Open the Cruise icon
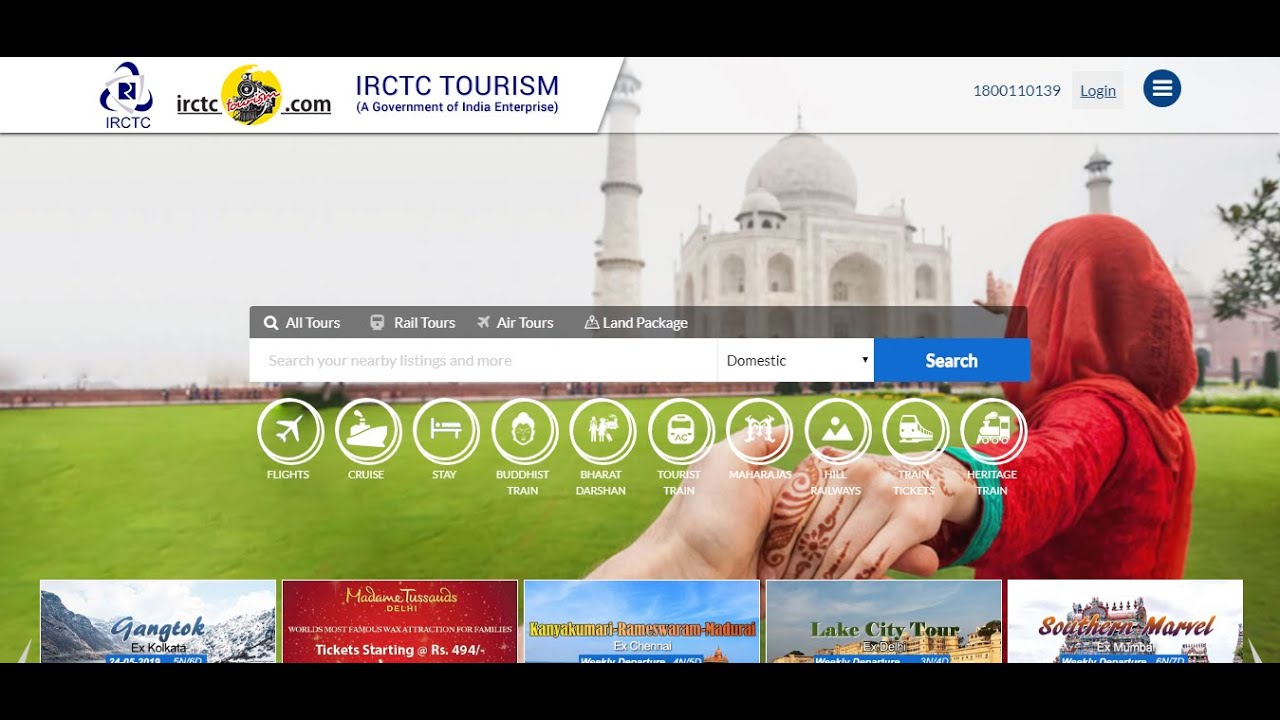Viewport: 1280px width, 720px height. pos(368,432)
